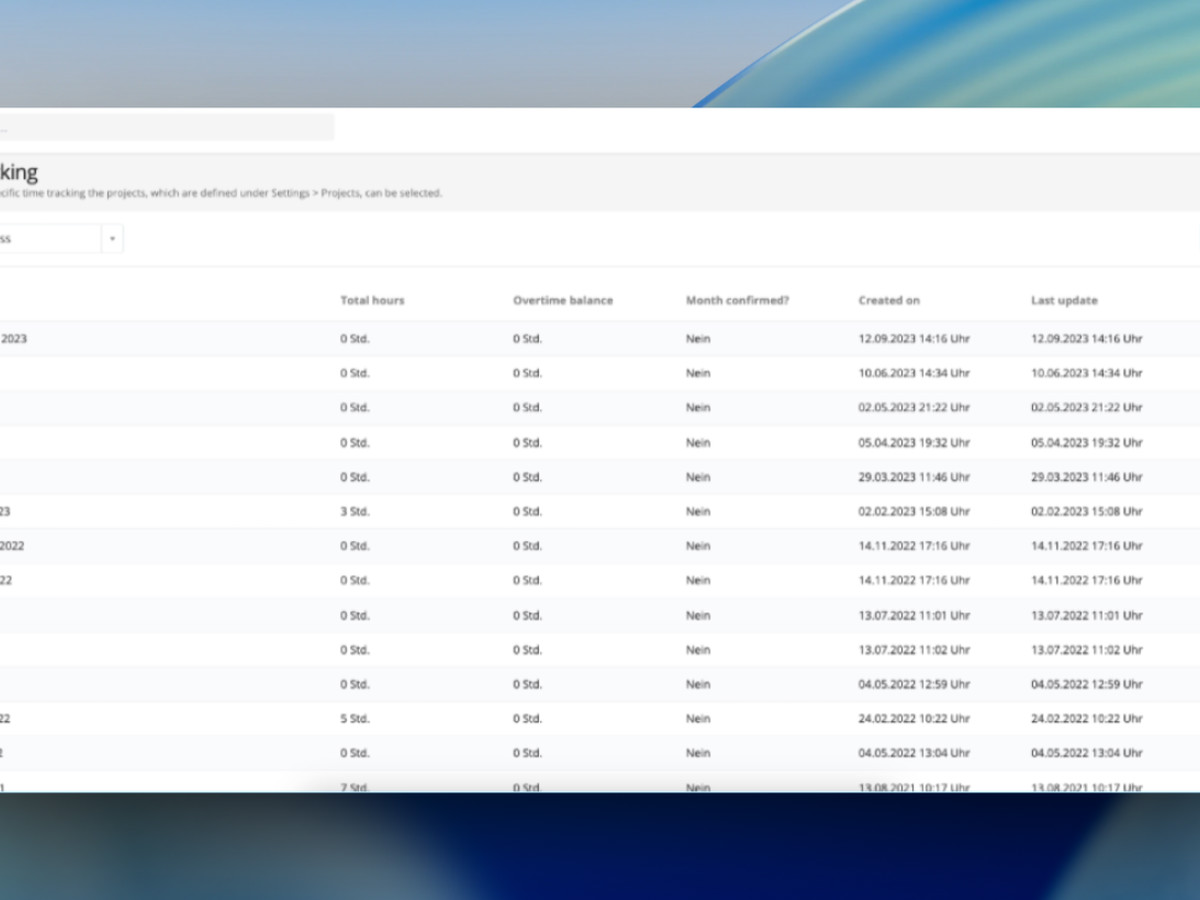1200x900 pixels.
Task: Click "Nein" in the 02.02.2023 row
Action: tap(698, 511)
